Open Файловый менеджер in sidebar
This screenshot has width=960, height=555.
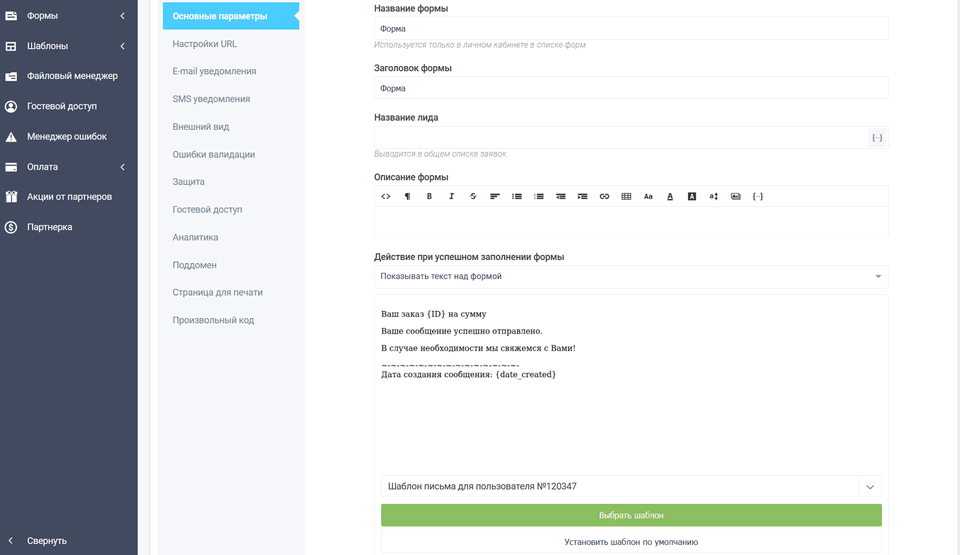[x=72, y=76]
